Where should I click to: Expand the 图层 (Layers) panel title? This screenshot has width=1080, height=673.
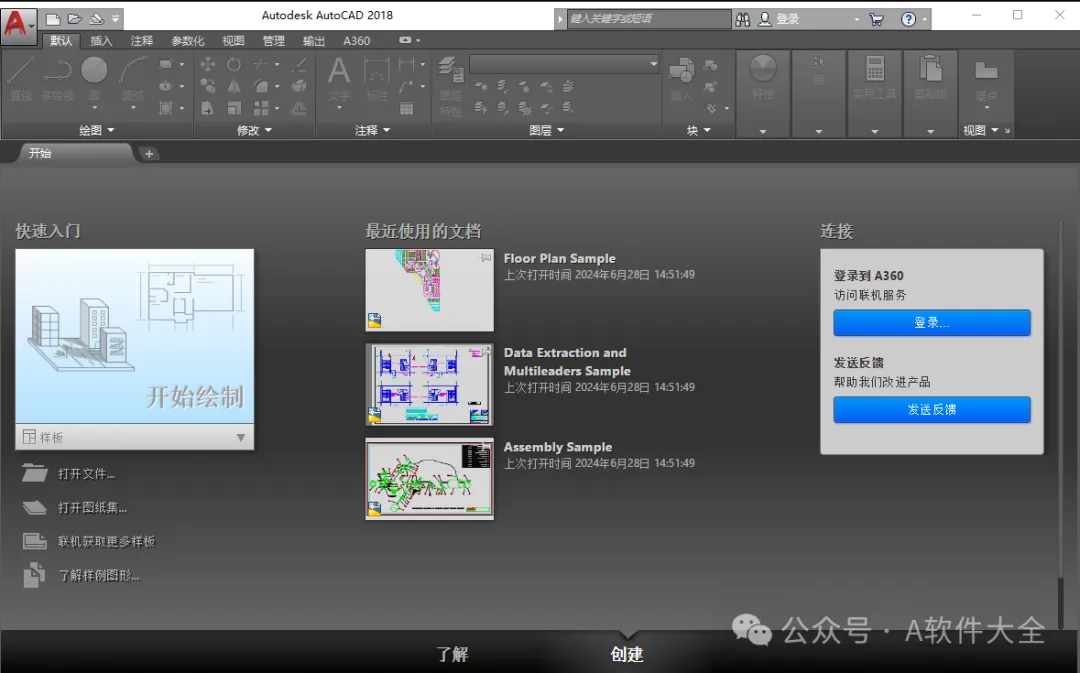coord(547,130)
